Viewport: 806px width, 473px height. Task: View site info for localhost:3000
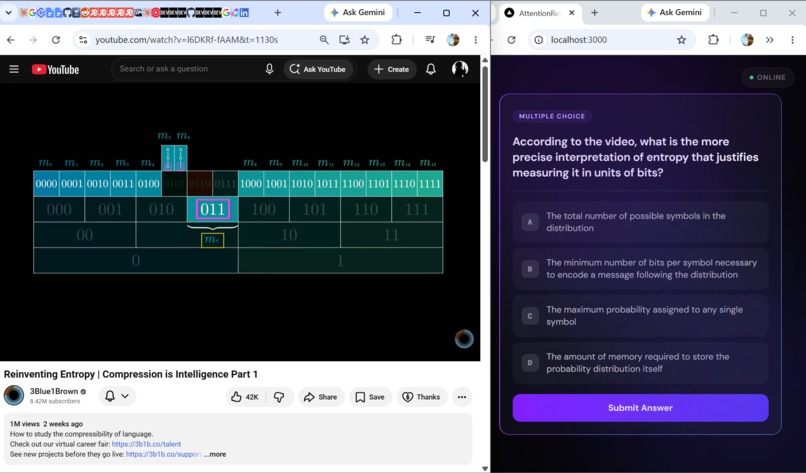click(538, 40)
